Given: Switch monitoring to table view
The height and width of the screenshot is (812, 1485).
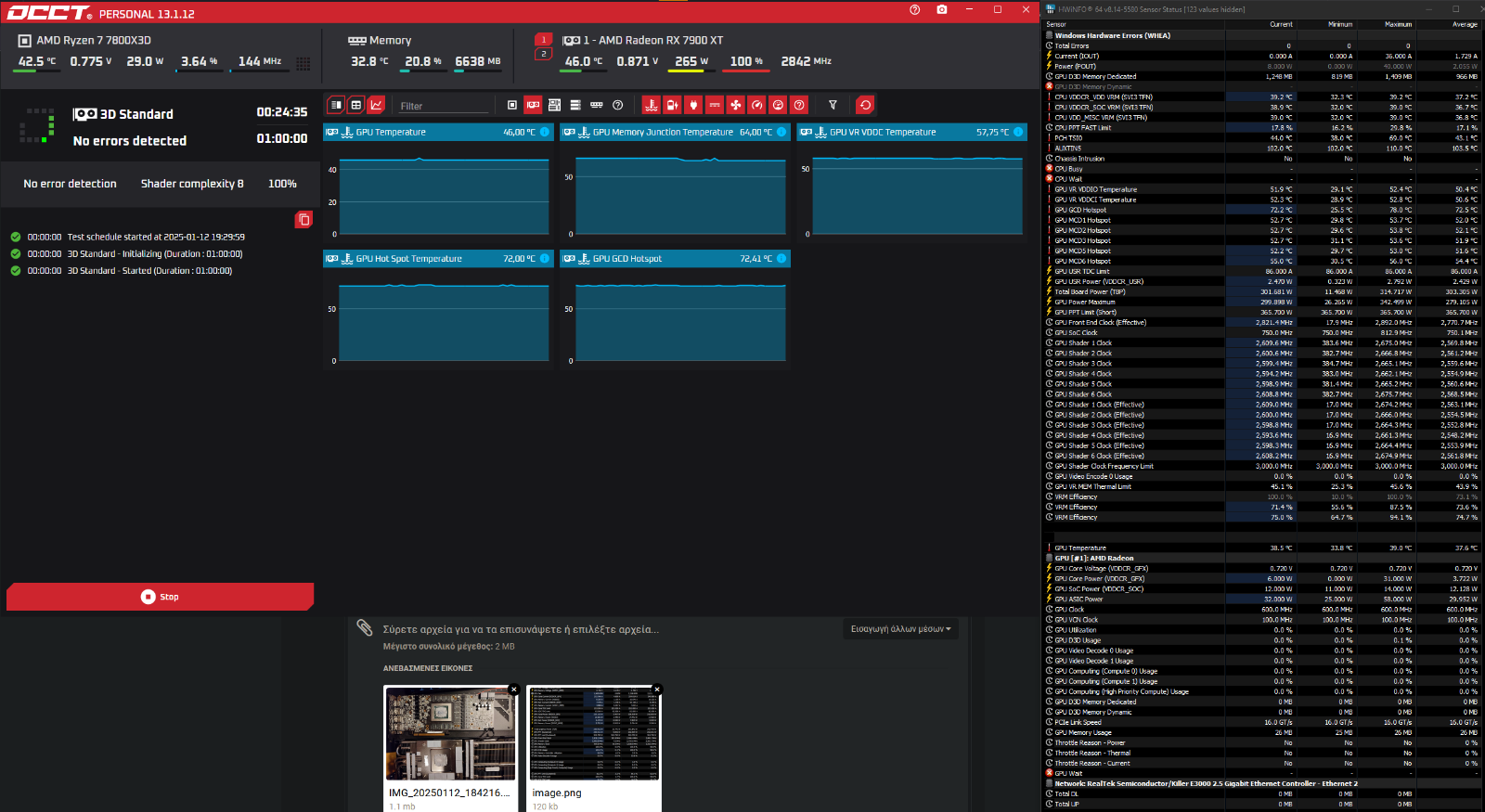Looking at the screenshot, I should pos(355,105).
